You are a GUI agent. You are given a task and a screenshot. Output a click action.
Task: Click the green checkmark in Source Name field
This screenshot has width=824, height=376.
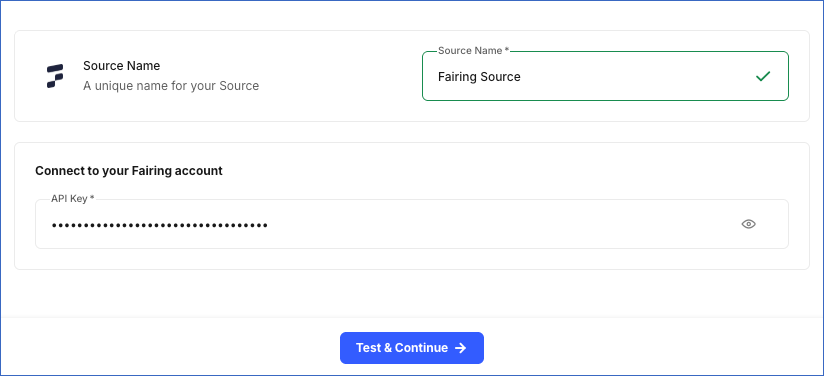(x=763, y=76)
